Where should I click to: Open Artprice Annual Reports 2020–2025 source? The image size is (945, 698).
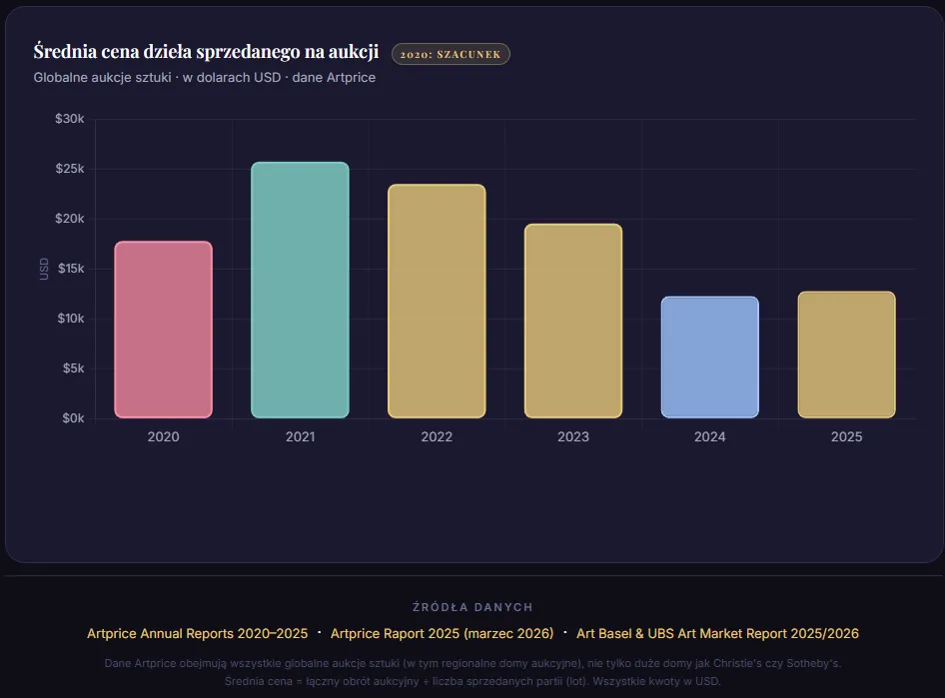click(198, 634)
